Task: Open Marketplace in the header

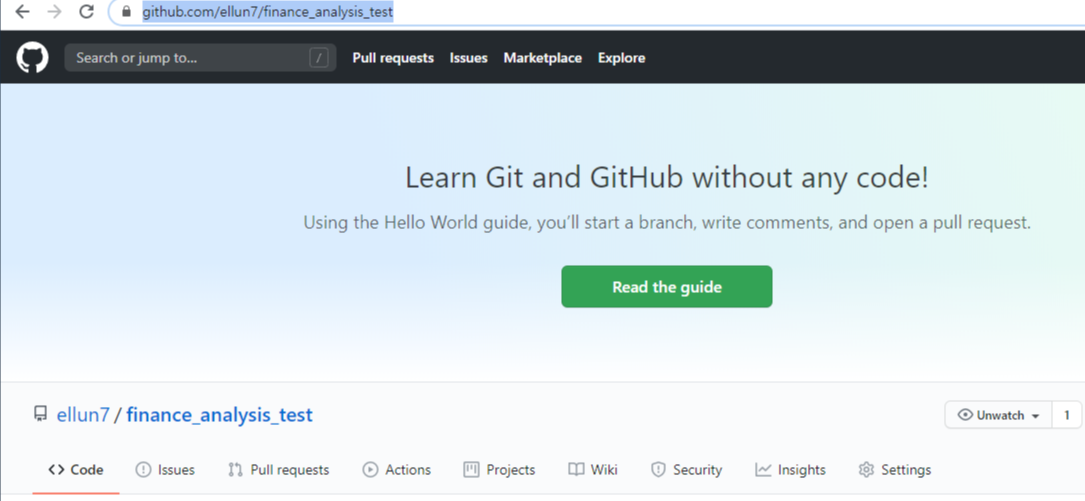Action: coord(542,58)
